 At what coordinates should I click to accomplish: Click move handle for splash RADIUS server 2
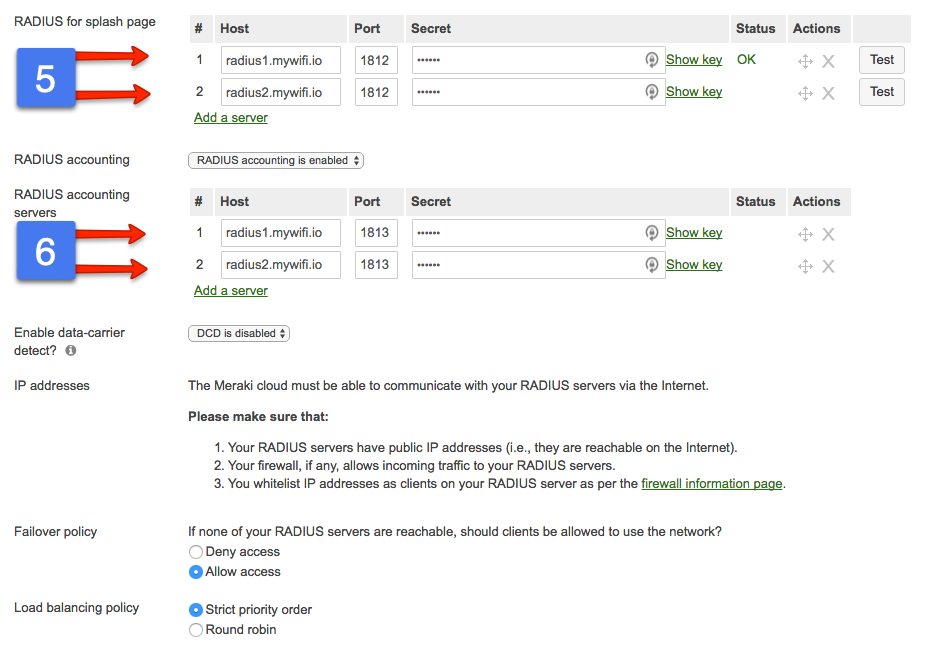(x=805, y=93)
